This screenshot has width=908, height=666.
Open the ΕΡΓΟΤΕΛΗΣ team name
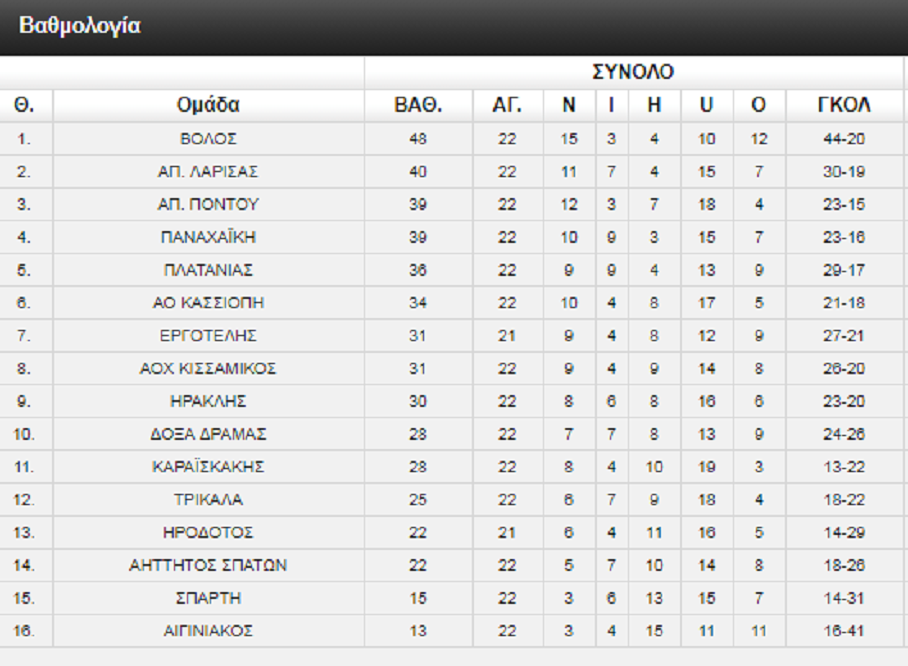click(x=208, y=335)
